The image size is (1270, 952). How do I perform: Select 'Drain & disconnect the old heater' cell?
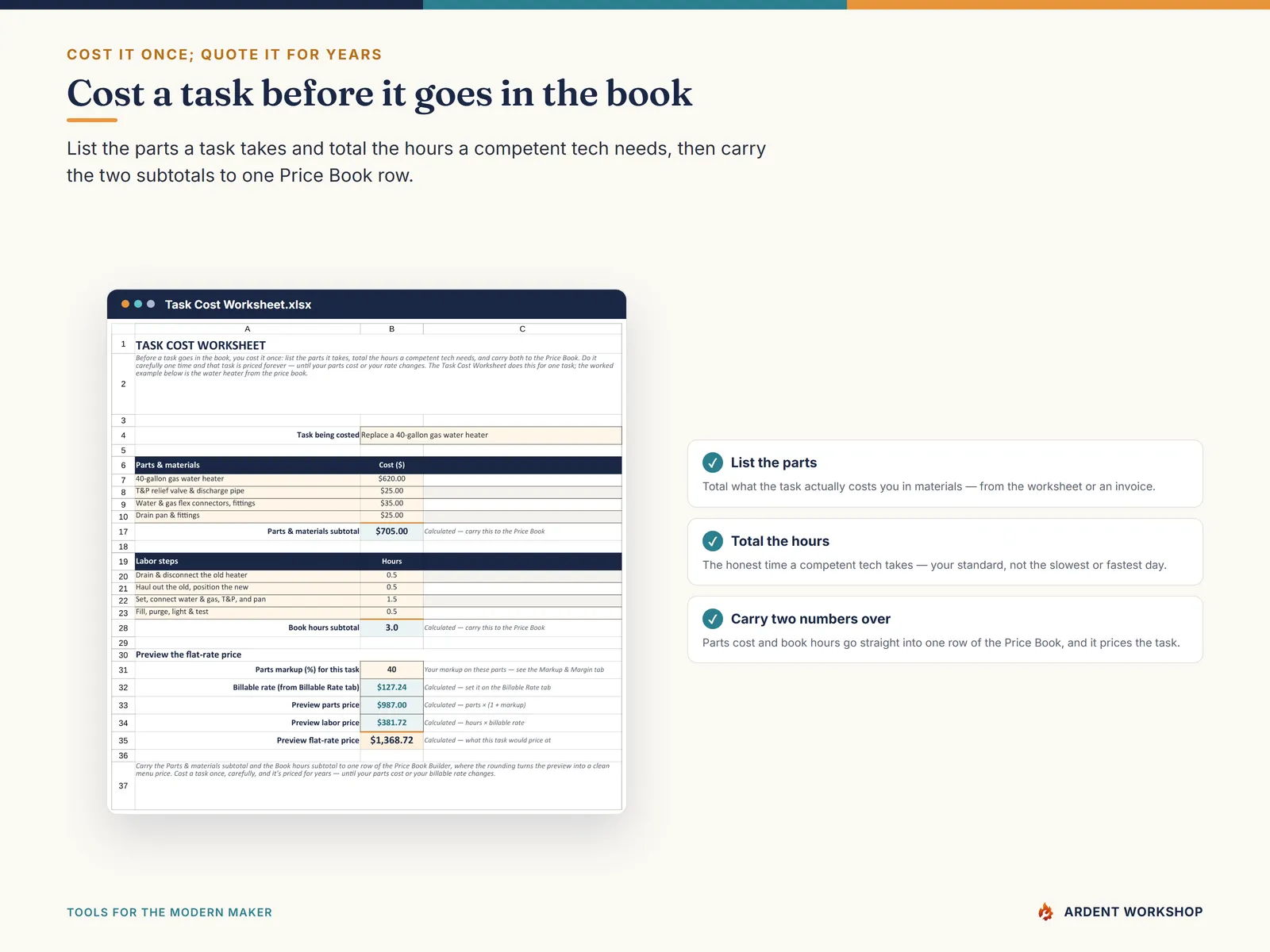248,575
